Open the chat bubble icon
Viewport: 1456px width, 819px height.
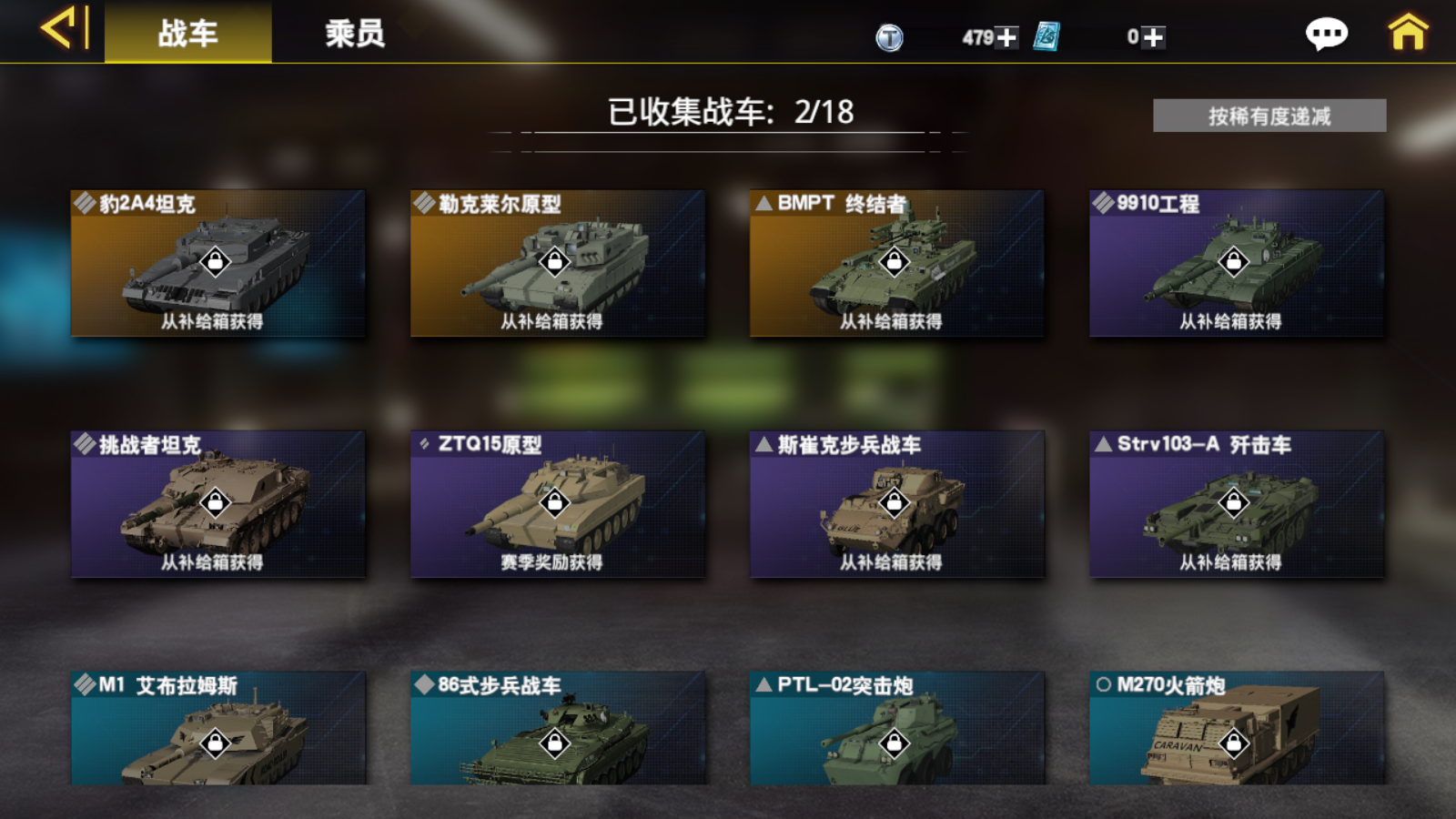(1326, 34)
